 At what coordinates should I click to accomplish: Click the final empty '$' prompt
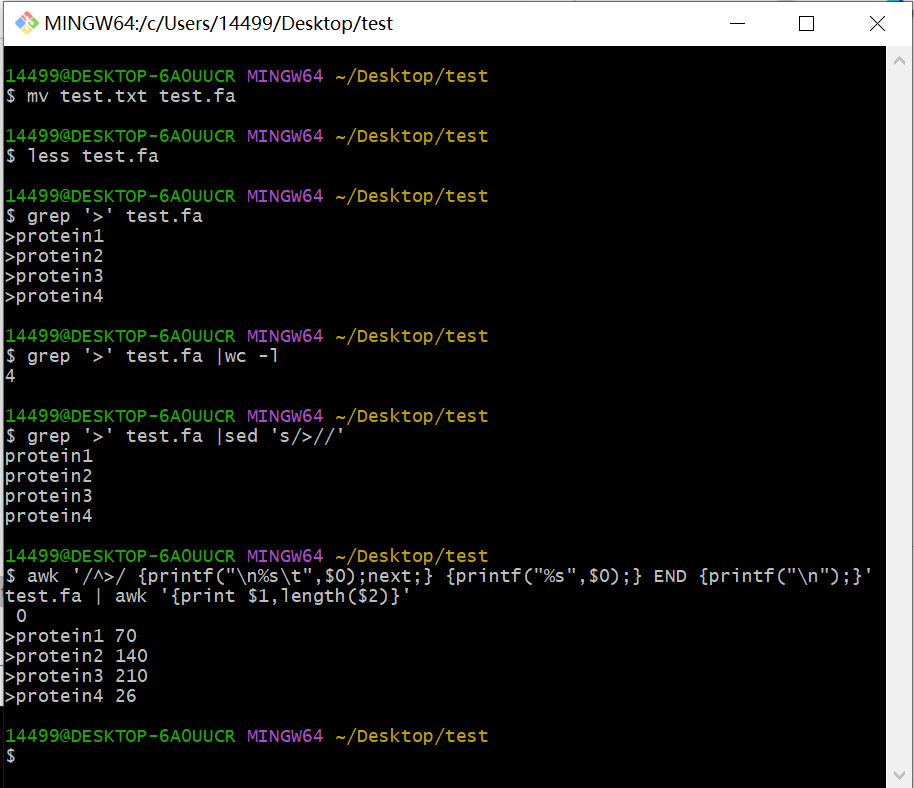click(x=11, y=756)
